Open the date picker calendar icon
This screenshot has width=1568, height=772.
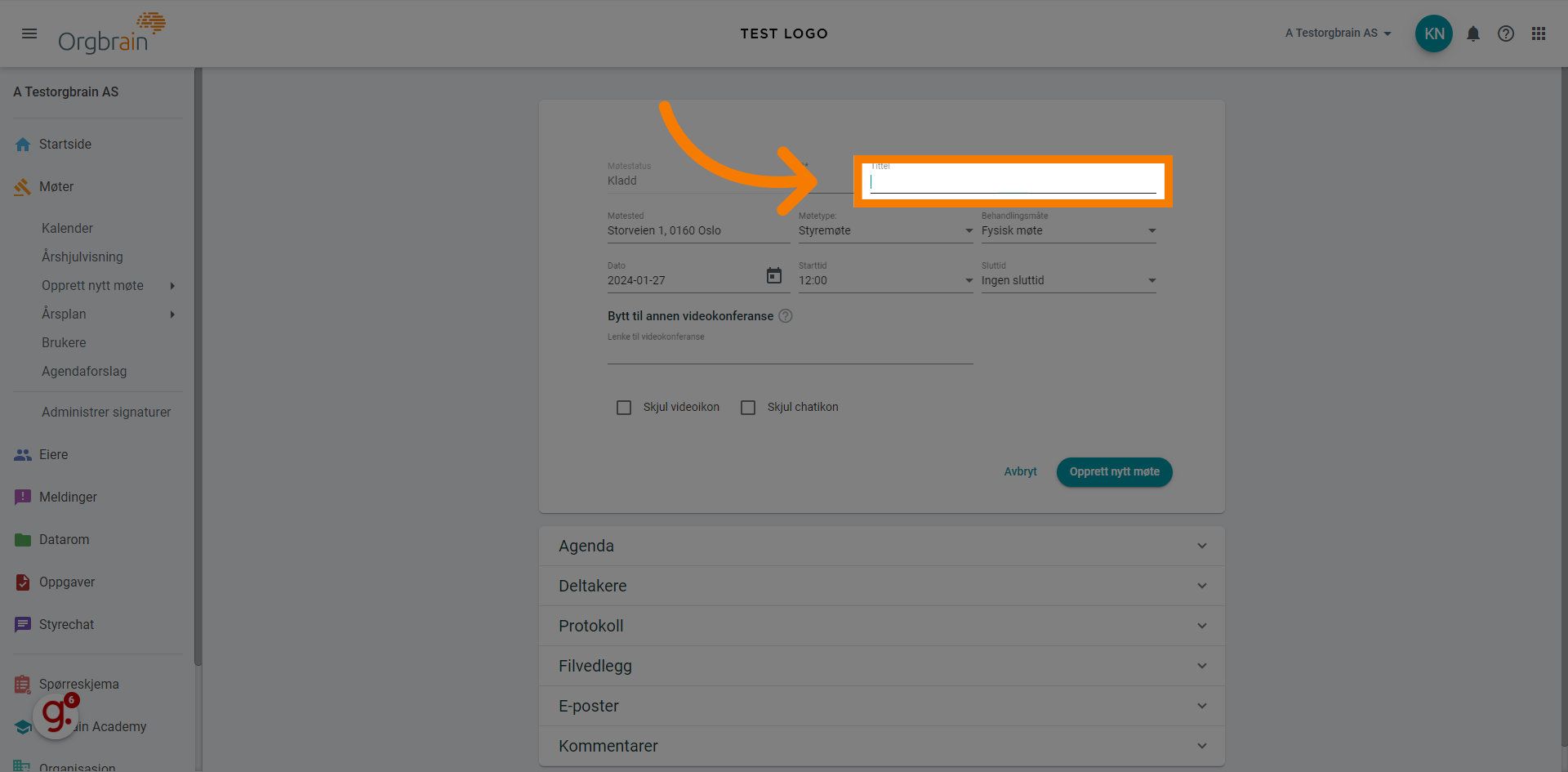pyautogui.click(x=774, y=276)
